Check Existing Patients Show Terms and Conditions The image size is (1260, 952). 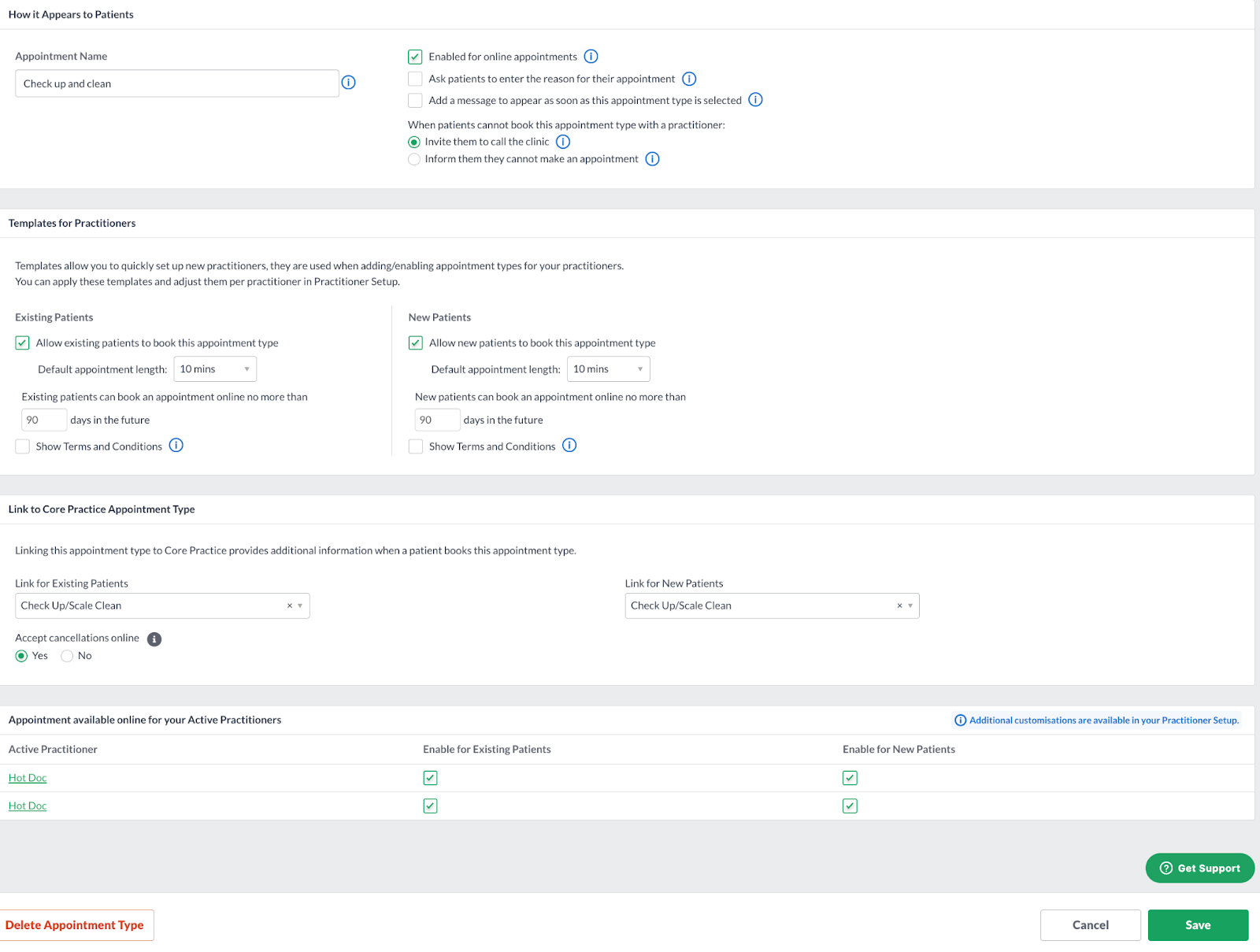tap(22, 446)
